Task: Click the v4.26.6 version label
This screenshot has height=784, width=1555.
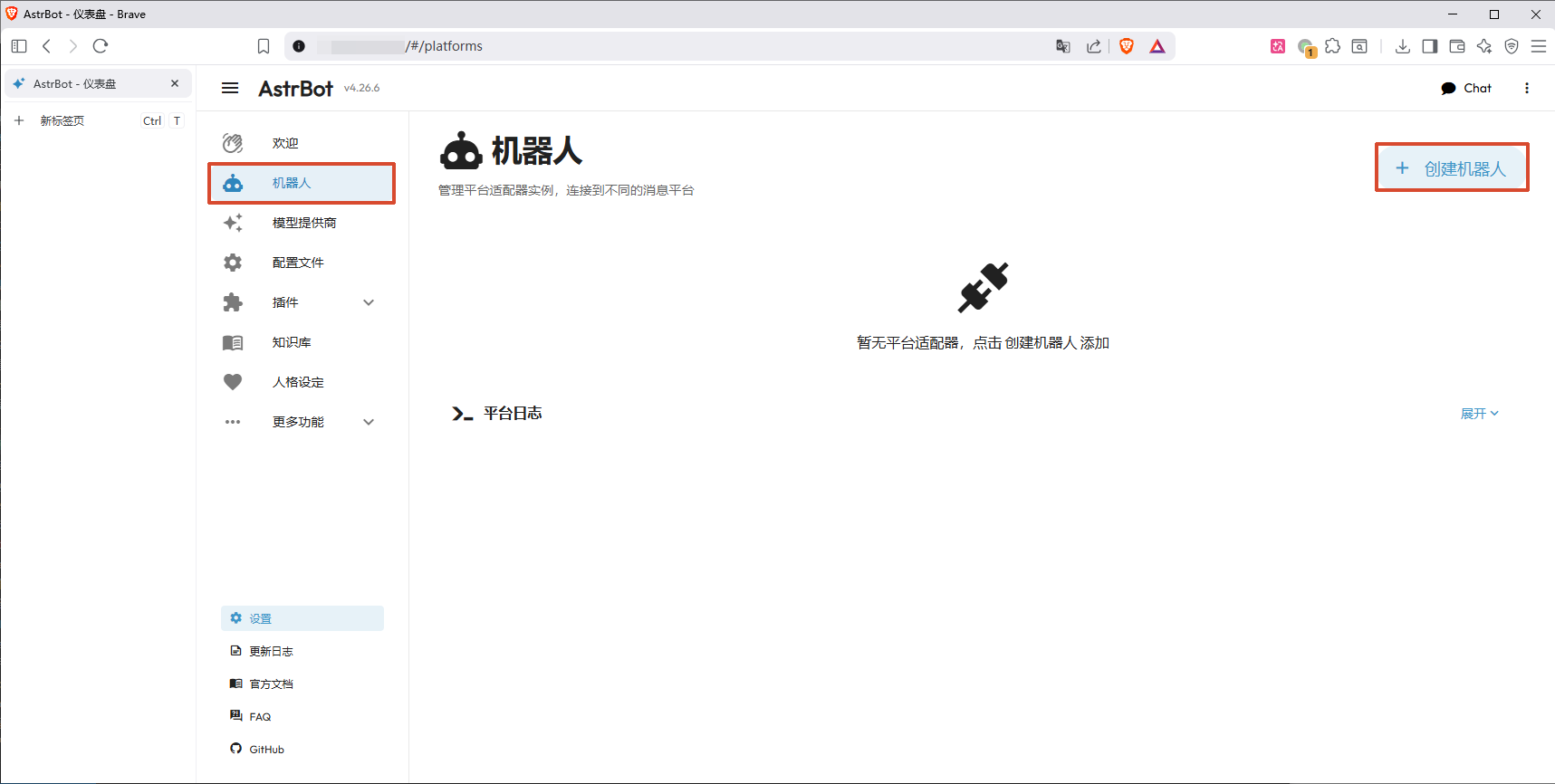Action: (361, 88)
